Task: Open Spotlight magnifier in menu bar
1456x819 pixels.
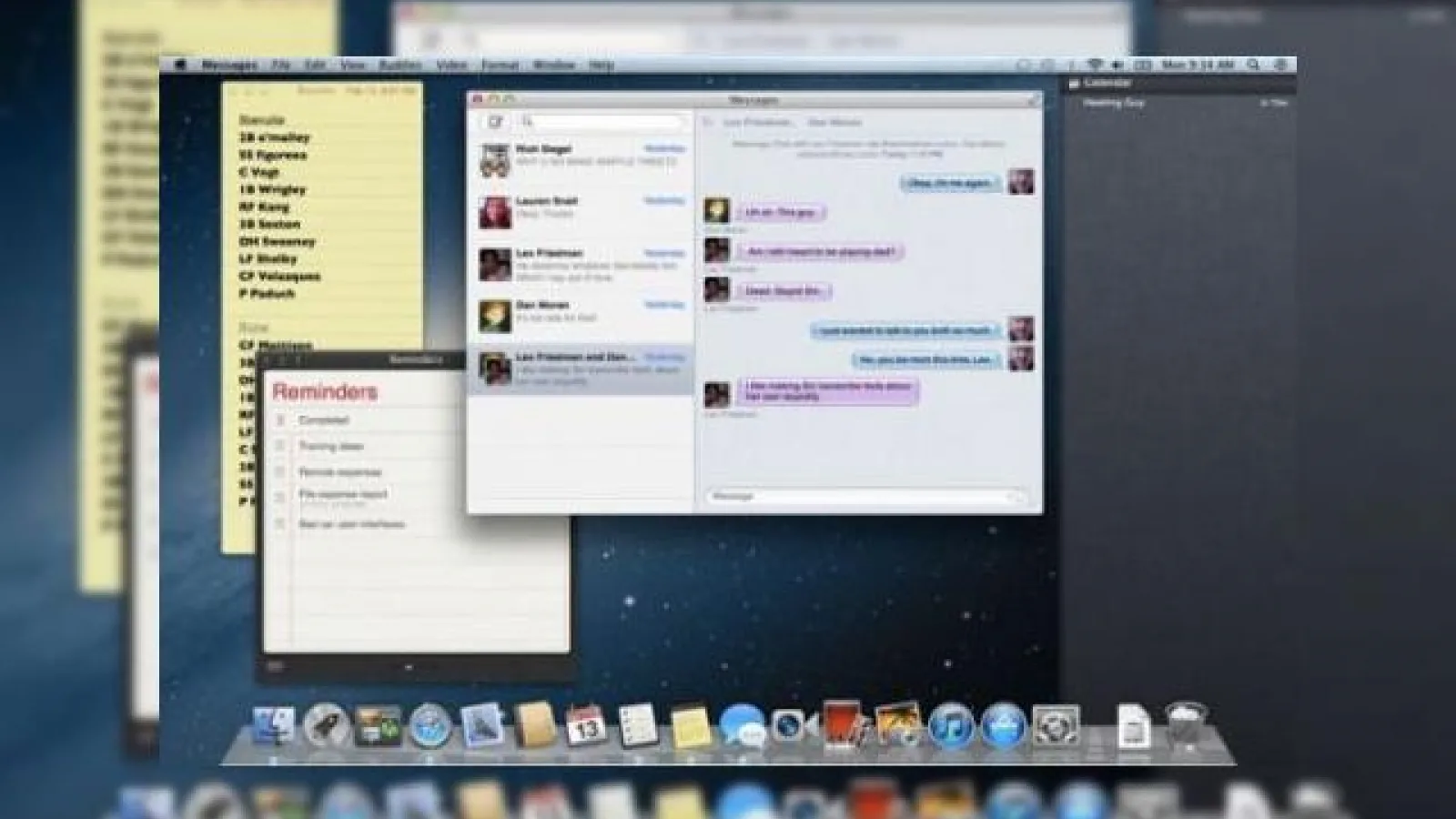Action: 1254,65
